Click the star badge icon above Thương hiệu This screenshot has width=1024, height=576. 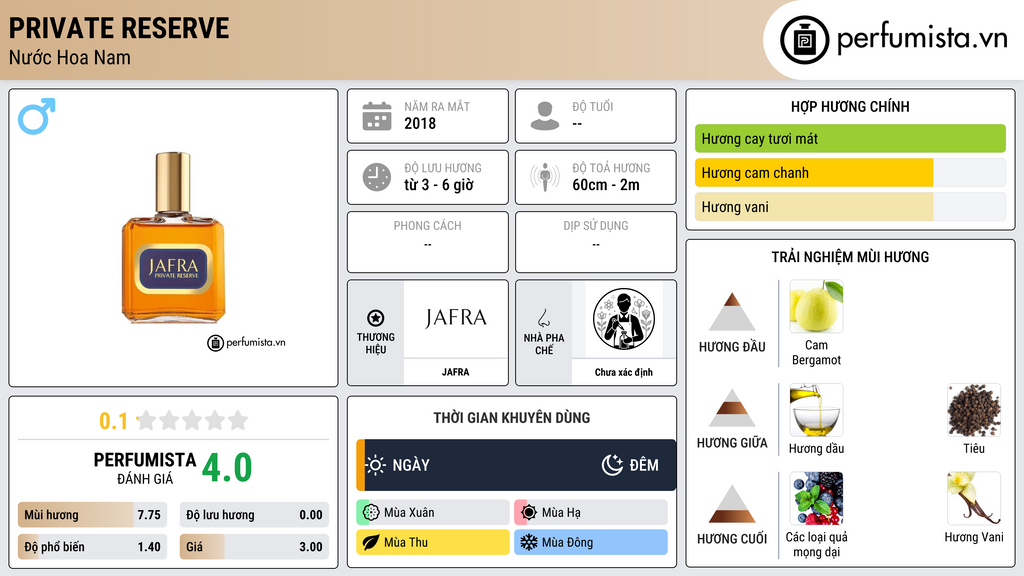tap(376, 318)
